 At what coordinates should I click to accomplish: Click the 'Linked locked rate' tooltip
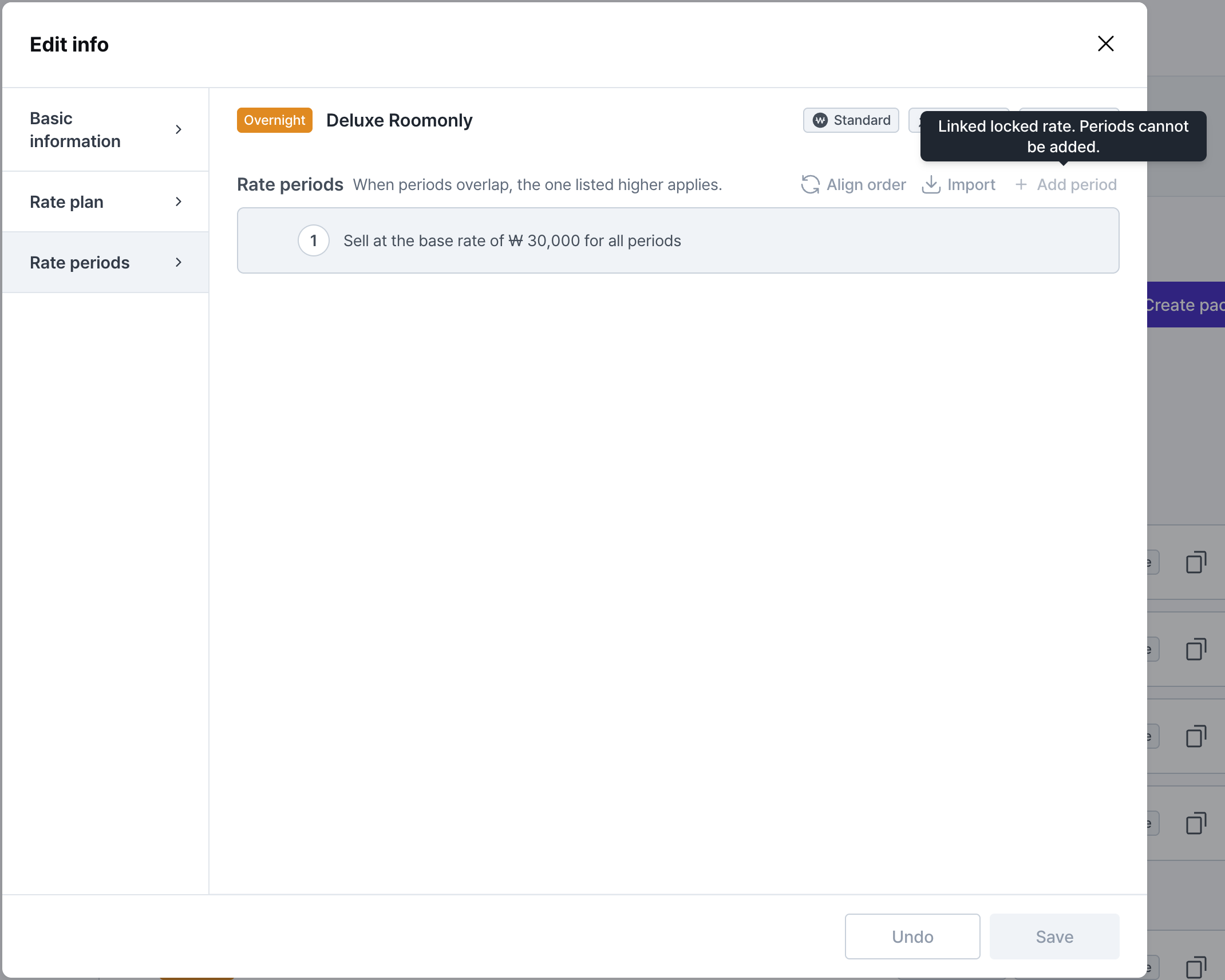[1063, 136]
